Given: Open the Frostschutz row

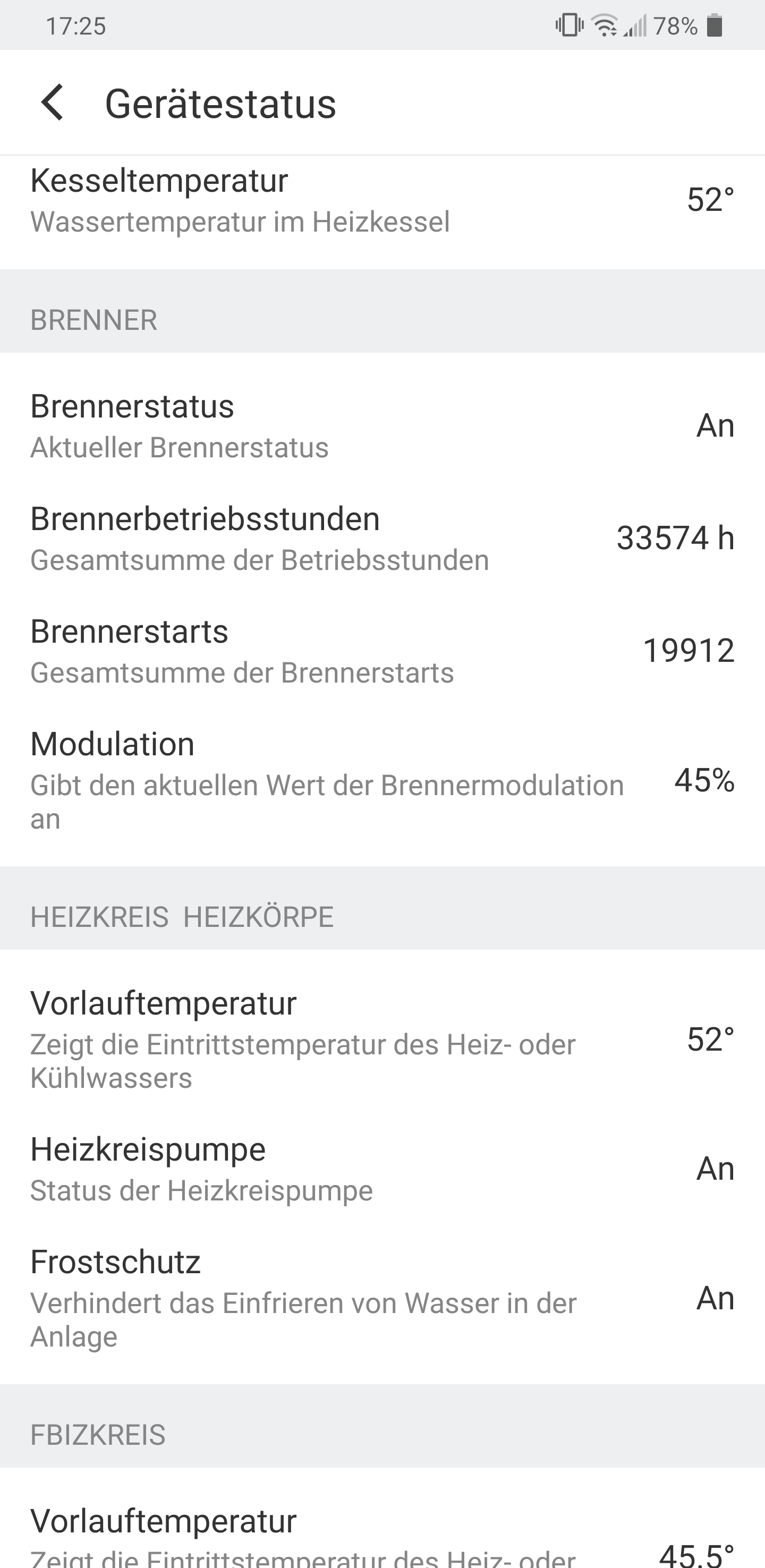Looking at the screenshot, I should pyautogui.click(x=382, y=1297).
